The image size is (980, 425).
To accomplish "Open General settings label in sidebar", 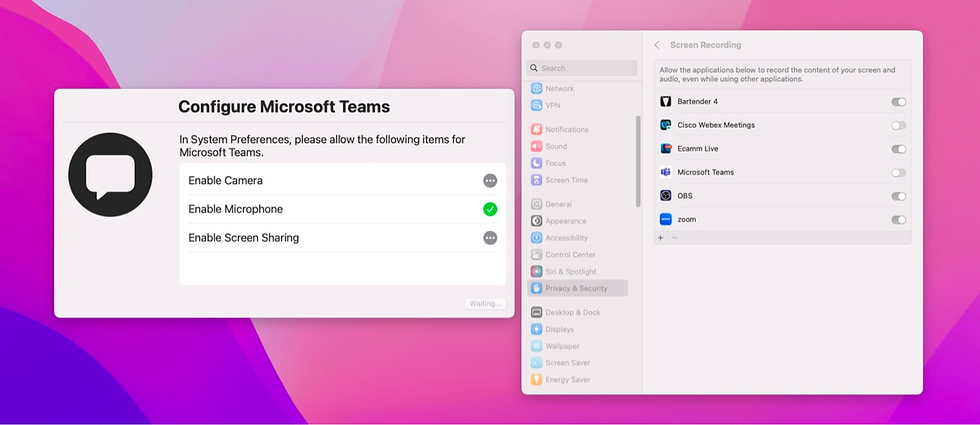I will coord(559,204).
